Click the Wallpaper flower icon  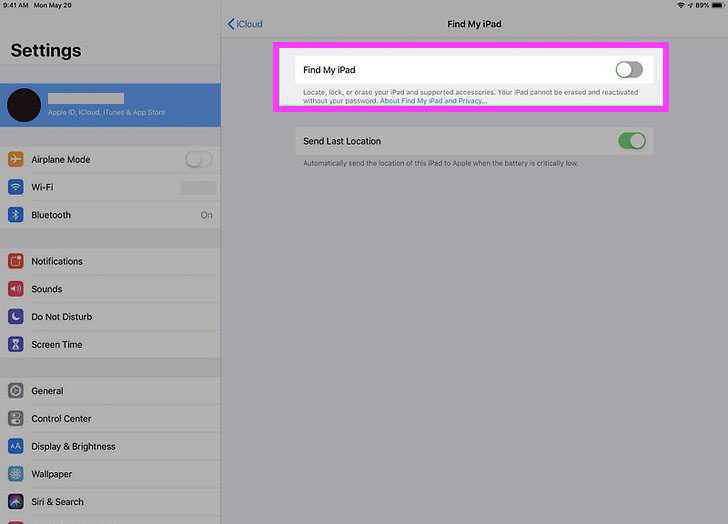click(16, 474)
